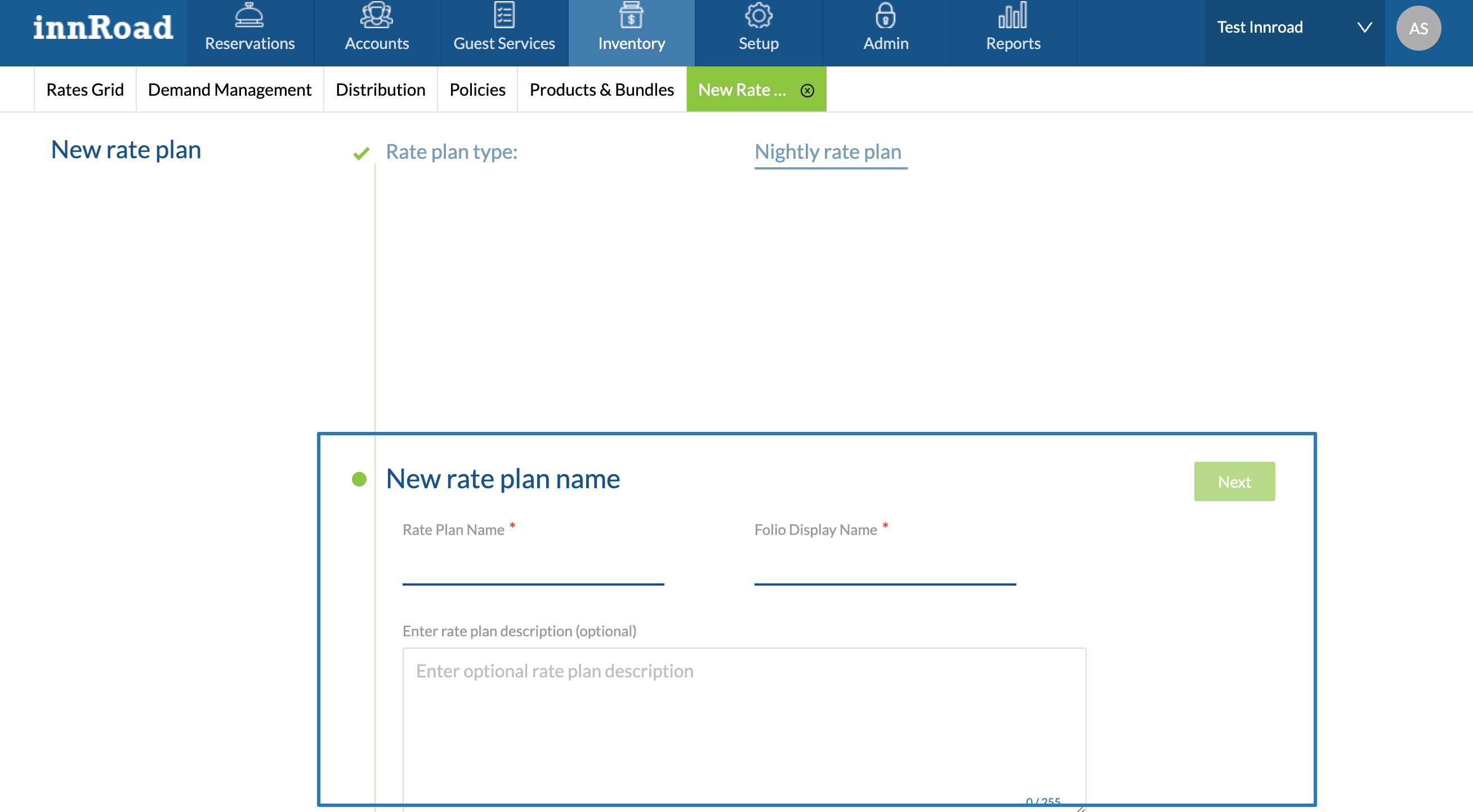Open Inventory via the register icon
1473x812 pixels.
[631, 16]
